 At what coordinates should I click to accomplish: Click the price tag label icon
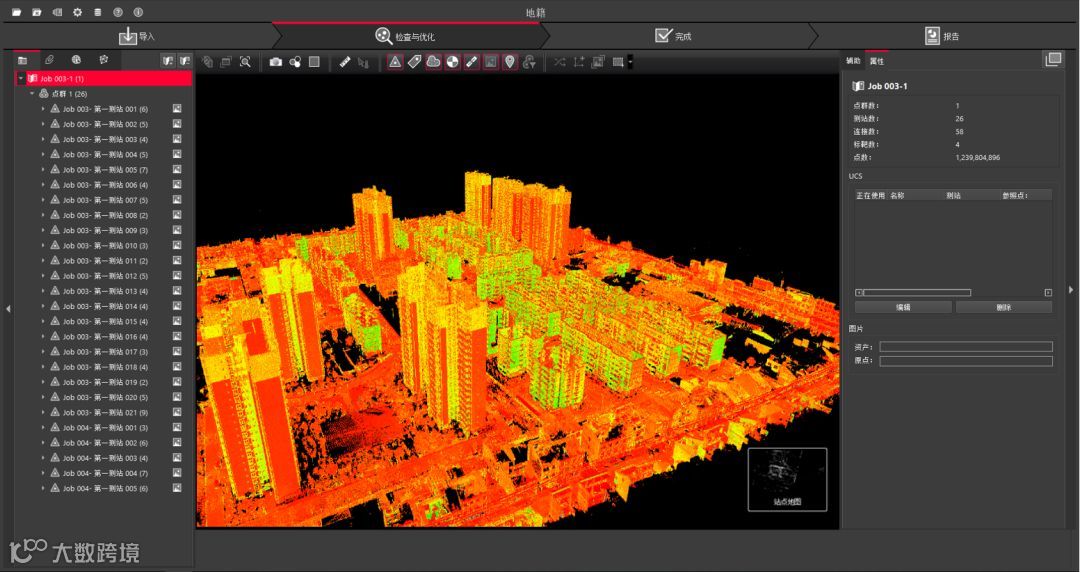pos(414,62)
